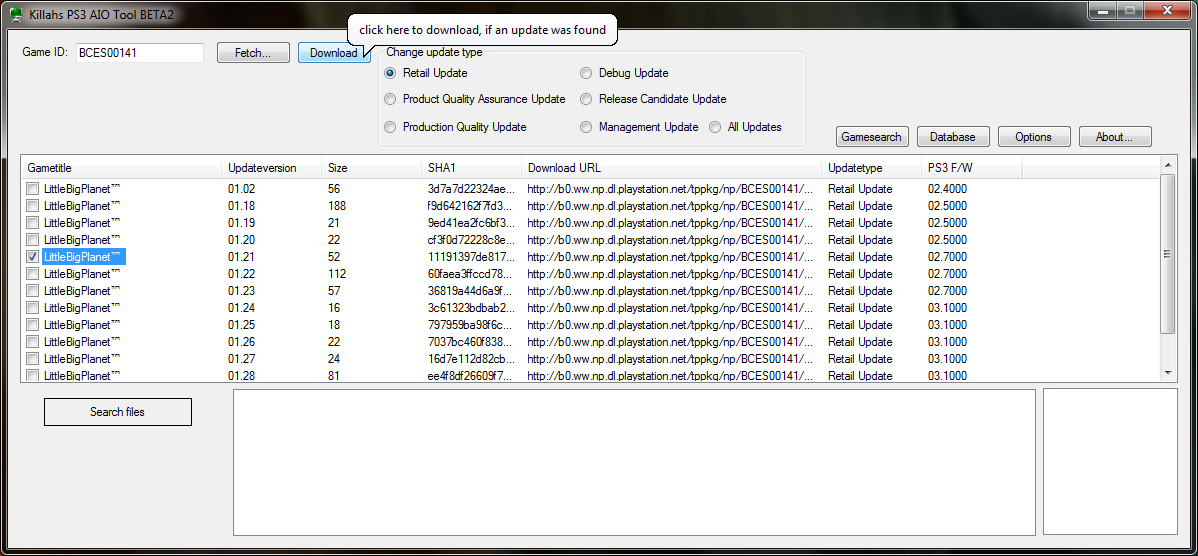Click the list scrollbar down arrow
1198x556 pixels.
(1167, 372)
